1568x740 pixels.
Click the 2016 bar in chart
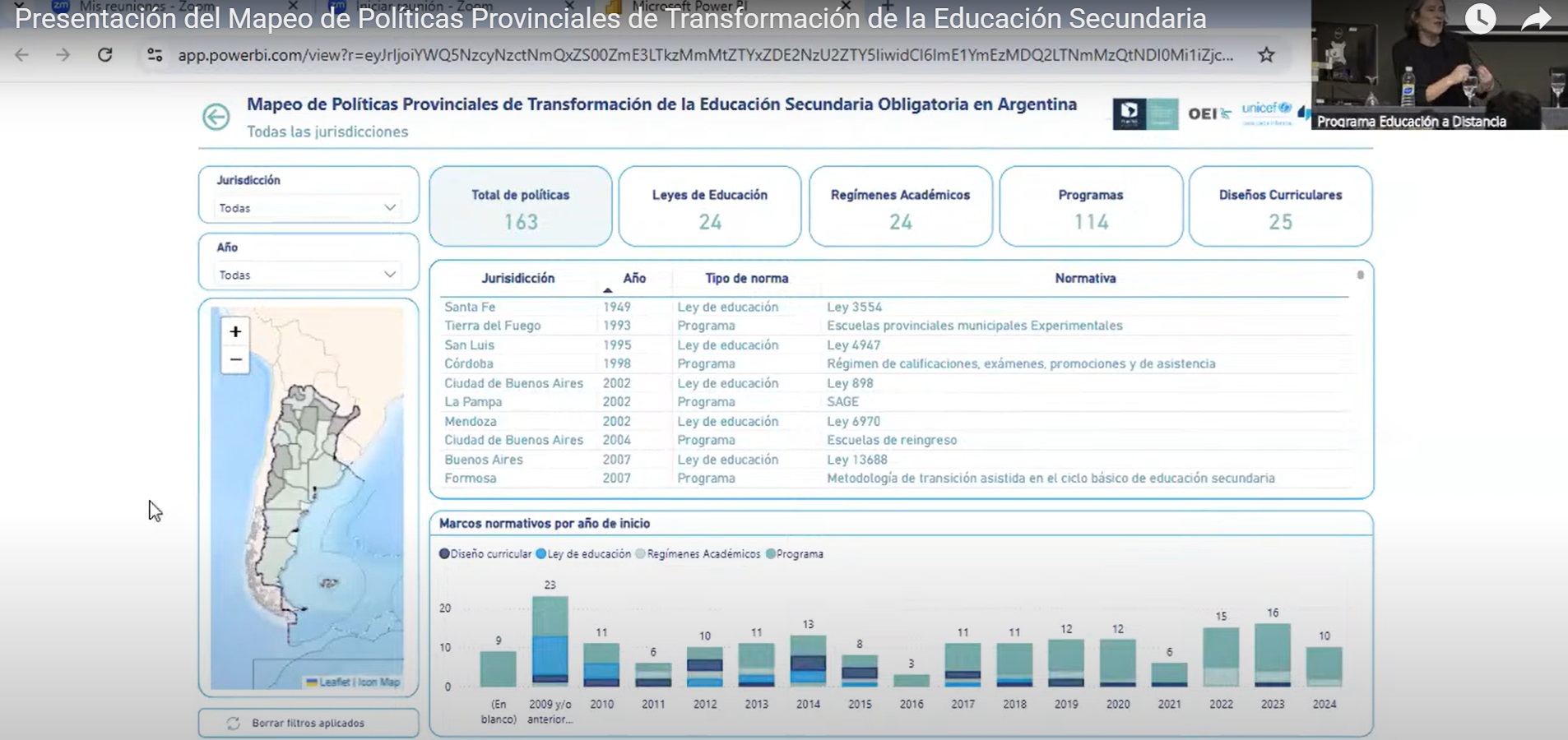[x=912, y=681]
